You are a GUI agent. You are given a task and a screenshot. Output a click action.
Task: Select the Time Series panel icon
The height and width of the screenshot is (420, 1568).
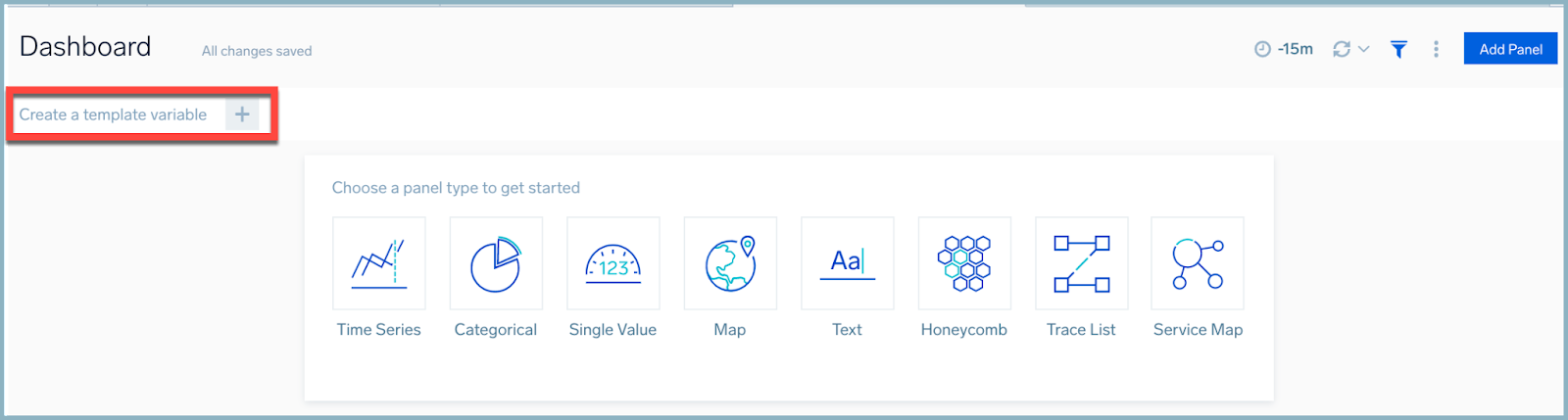click(378, 263)
